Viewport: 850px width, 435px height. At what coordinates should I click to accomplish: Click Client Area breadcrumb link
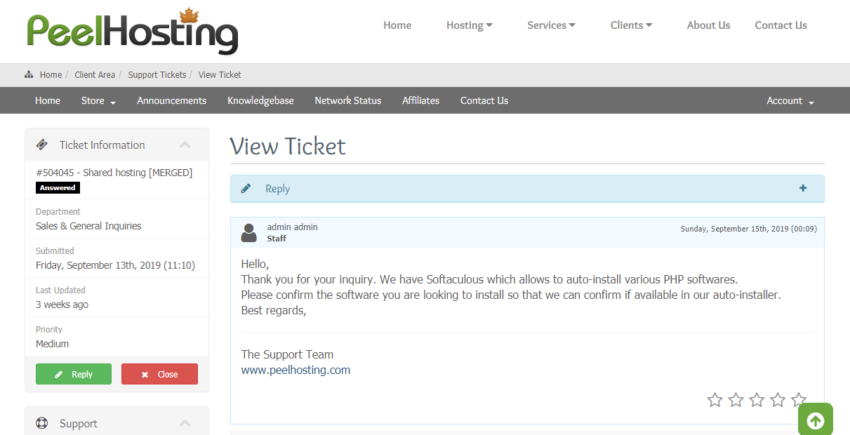click(x=95, y=75)
